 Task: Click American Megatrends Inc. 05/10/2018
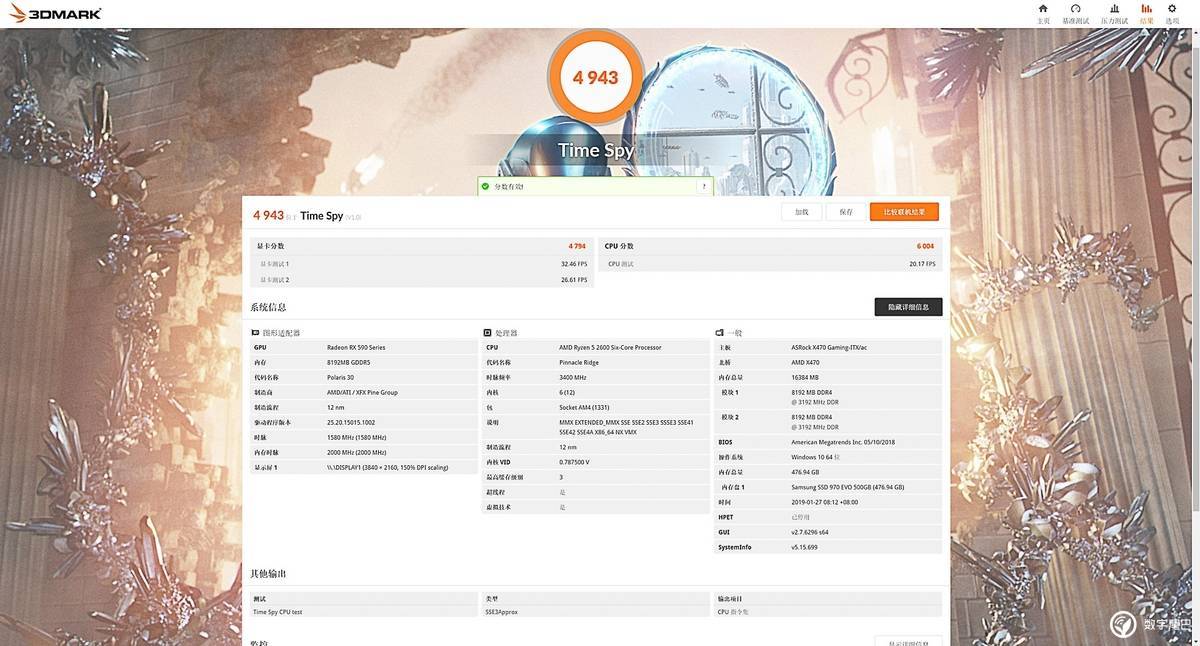pos(843,442)
